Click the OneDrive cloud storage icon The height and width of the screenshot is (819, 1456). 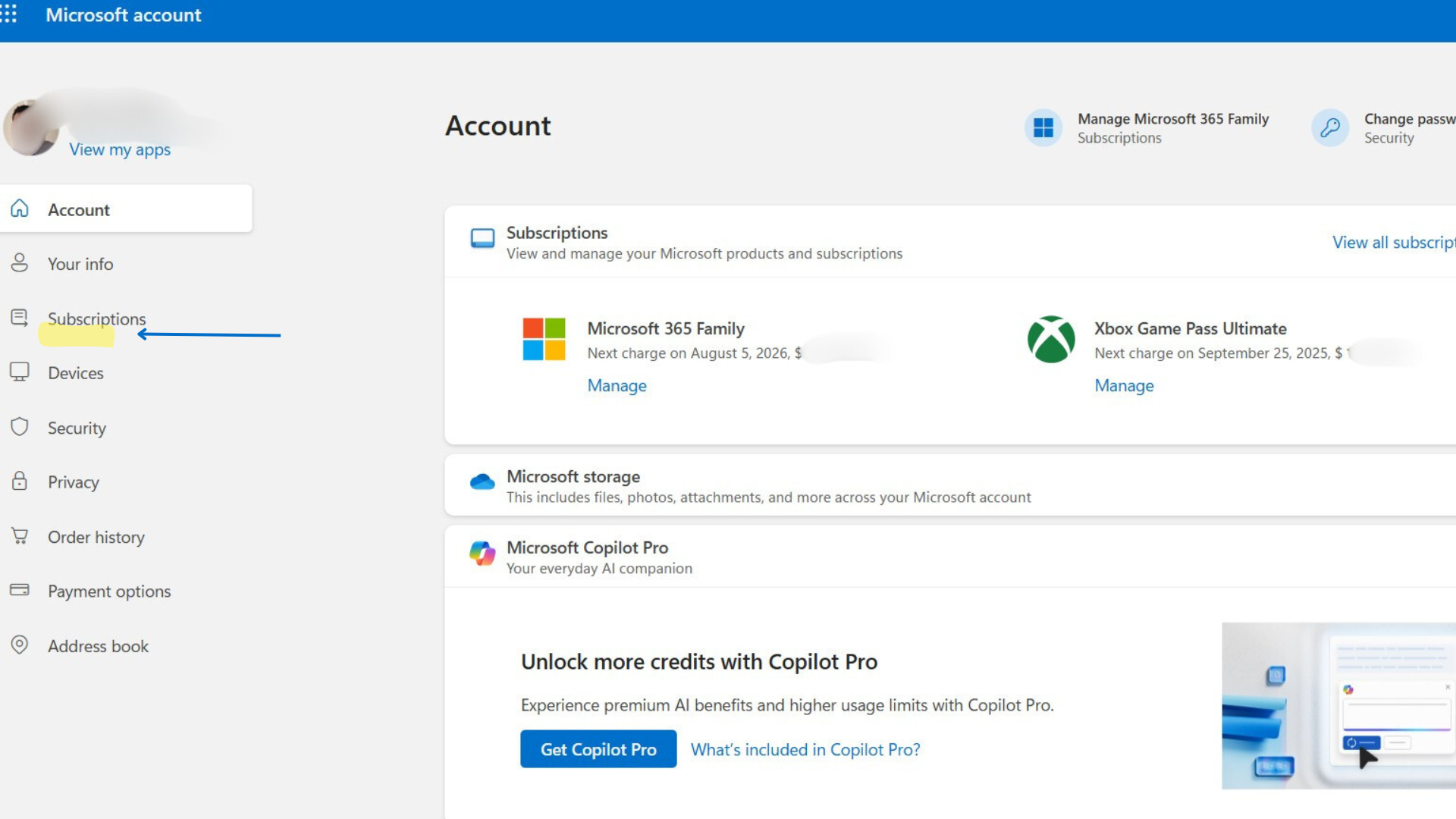tap(482, 482)
